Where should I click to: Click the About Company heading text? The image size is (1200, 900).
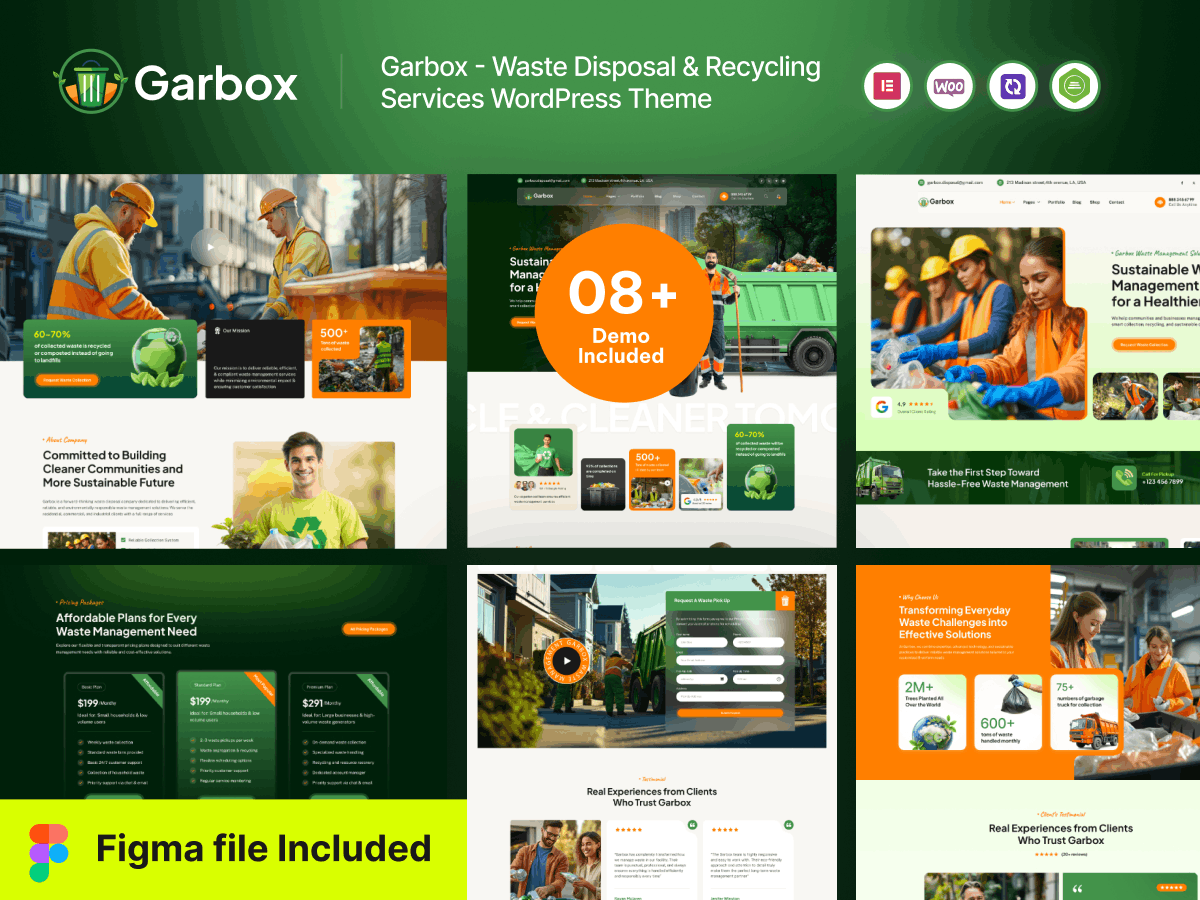tap(65, 440)
